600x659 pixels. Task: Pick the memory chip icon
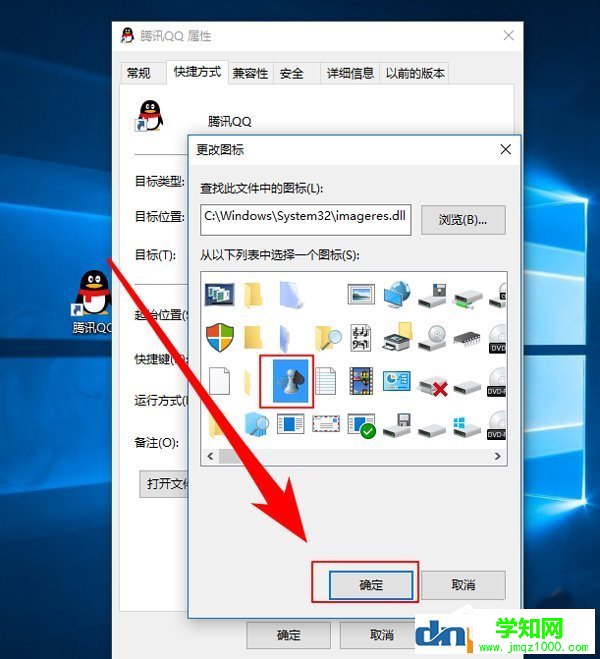pyautogui.click(x=467, y=338)
